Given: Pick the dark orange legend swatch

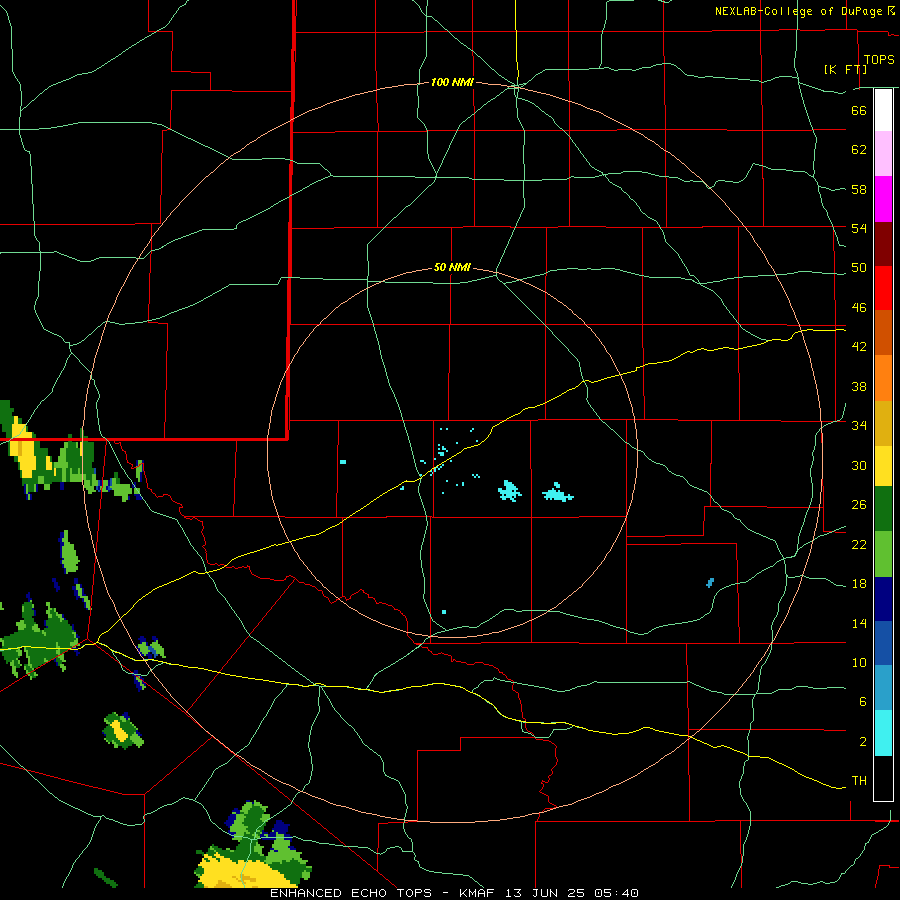Looking at the screenshot, I should coord(883,332).
